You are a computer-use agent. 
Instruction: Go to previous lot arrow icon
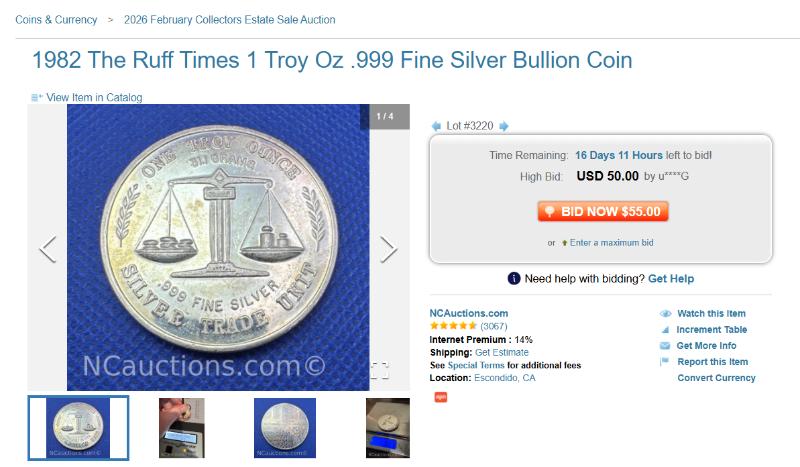point(436,126)
